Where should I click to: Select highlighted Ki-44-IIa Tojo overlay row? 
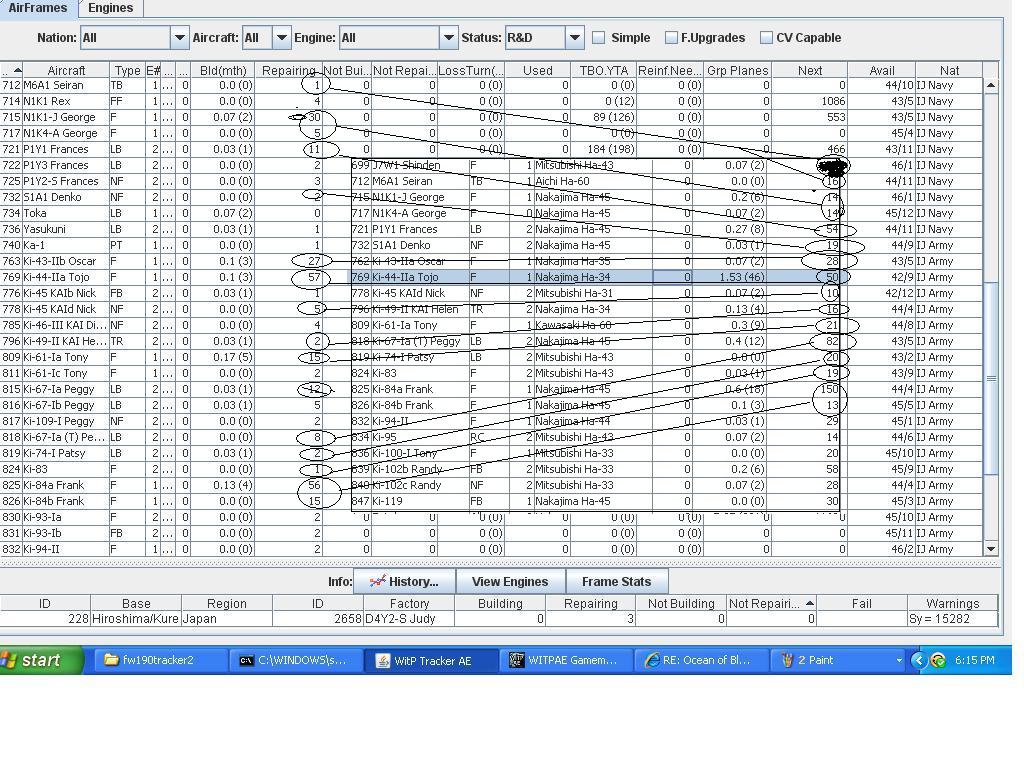[x=594, y=277]
